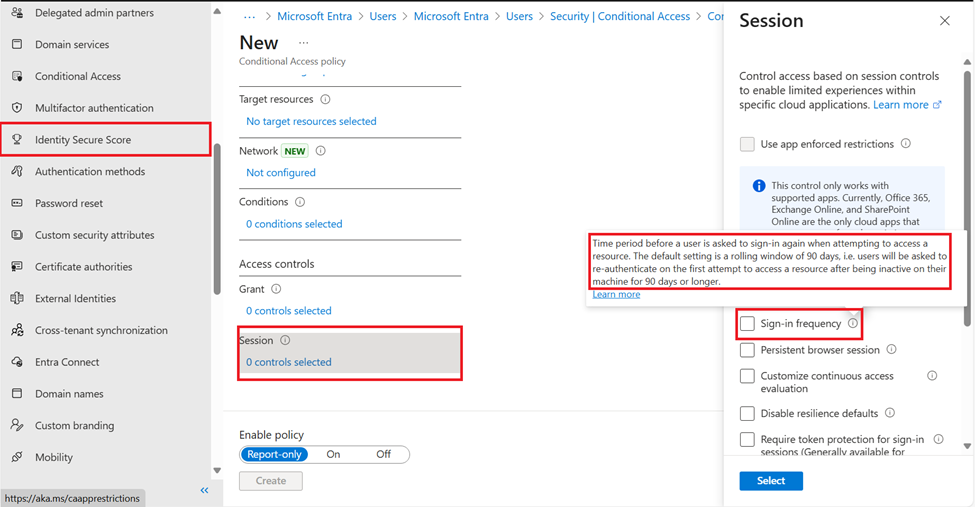The image size is (975, 507).
Task: Check Require token protection for sign-in sessions
Action: click(x=747, y=439)
